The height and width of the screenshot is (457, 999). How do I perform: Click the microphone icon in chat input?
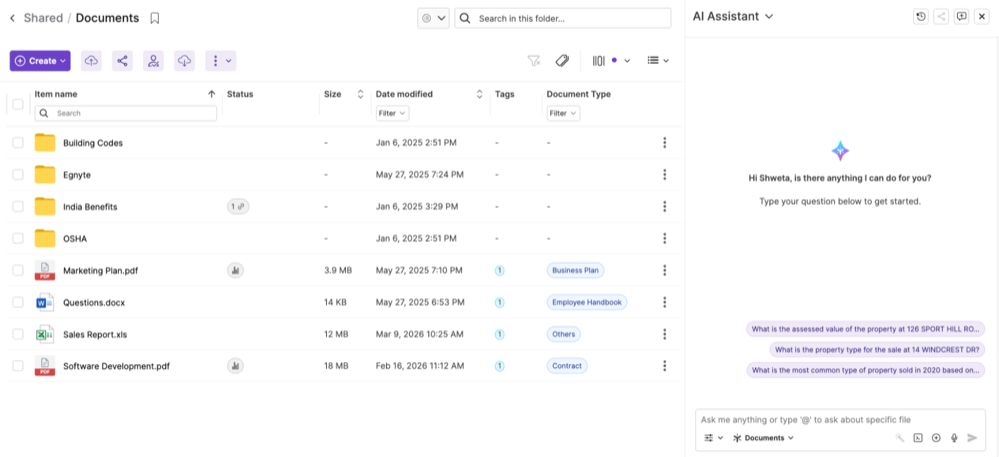click(954, 438)
